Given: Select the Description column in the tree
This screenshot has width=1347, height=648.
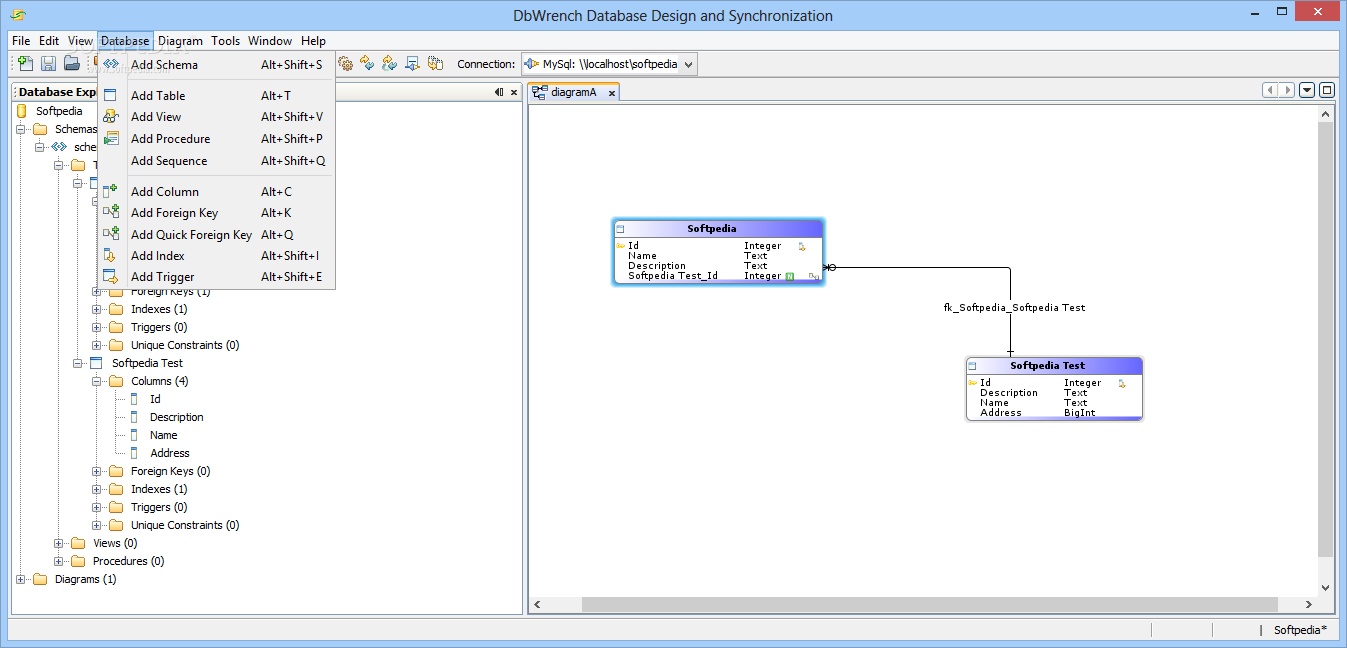Looking at the screenshot, I should [x=176, y=417].
